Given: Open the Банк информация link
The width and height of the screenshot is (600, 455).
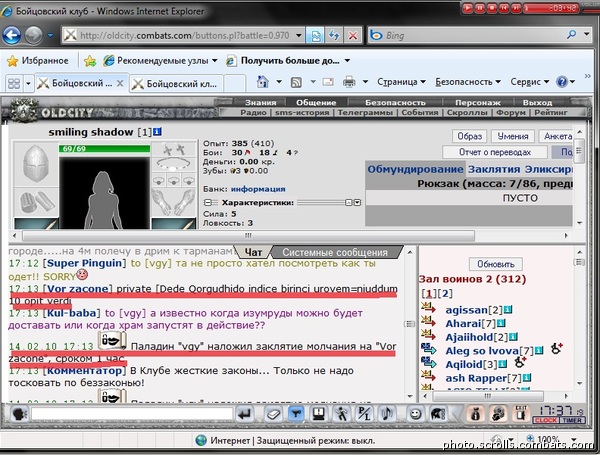Looking at the screenshot, I should [x=258, y=189].
